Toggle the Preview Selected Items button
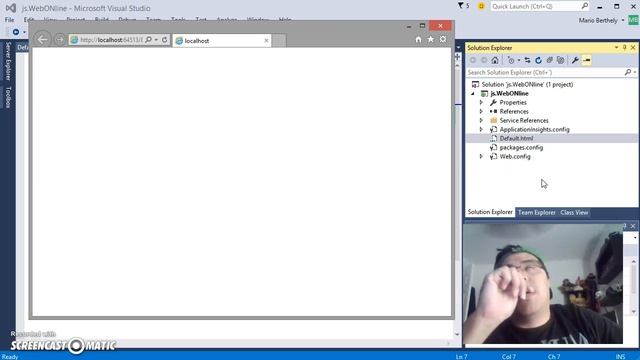 pyautogui.click(x=587, y=60)
